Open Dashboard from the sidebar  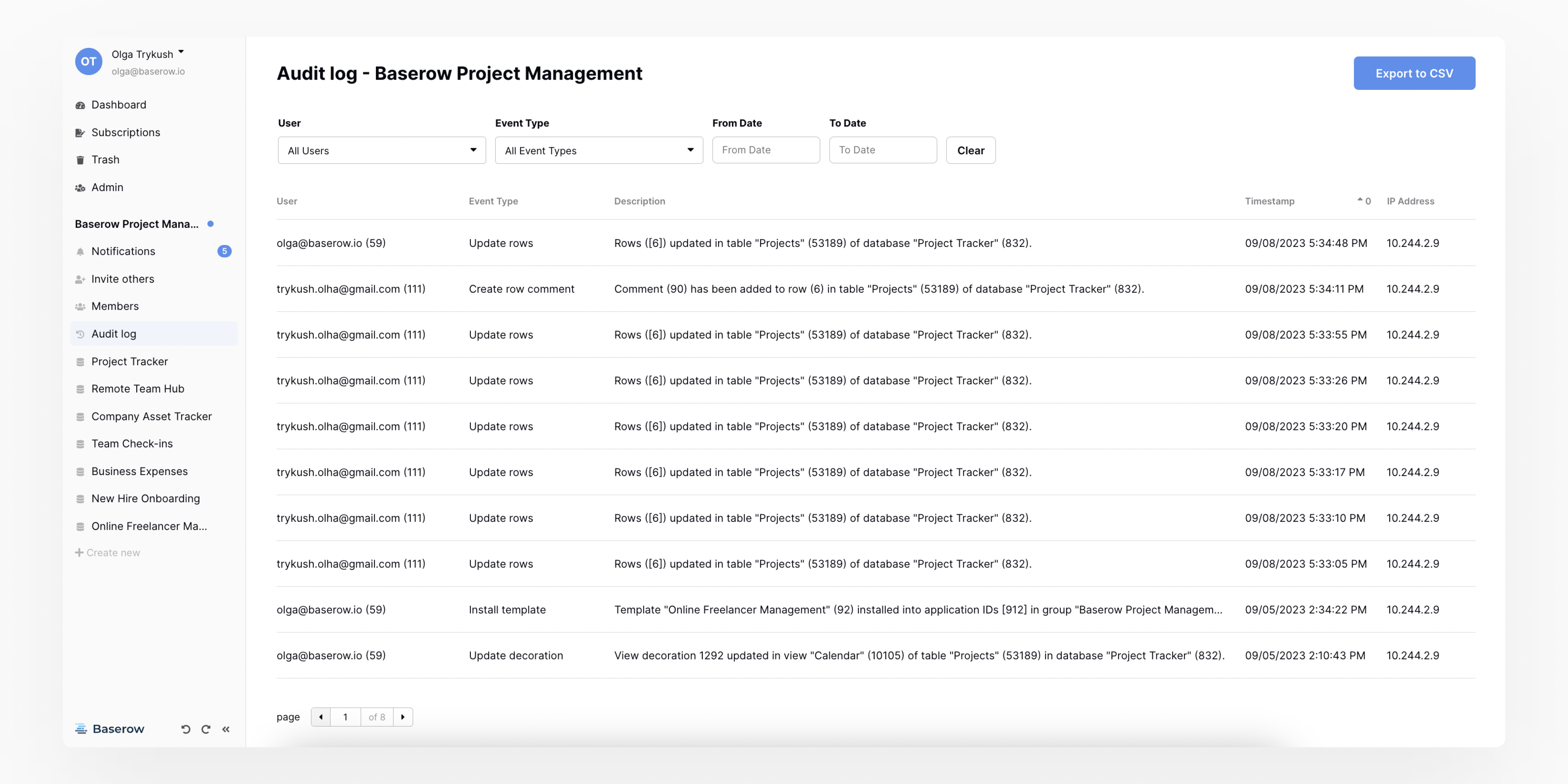(x=119, y=105)
